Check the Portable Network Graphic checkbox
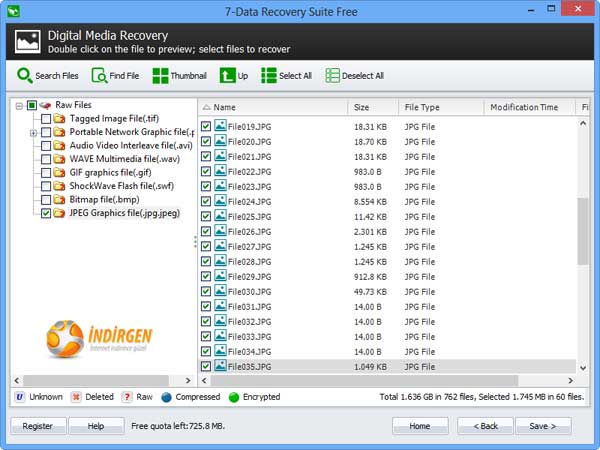The image size is (600, 450). point(46,132)
